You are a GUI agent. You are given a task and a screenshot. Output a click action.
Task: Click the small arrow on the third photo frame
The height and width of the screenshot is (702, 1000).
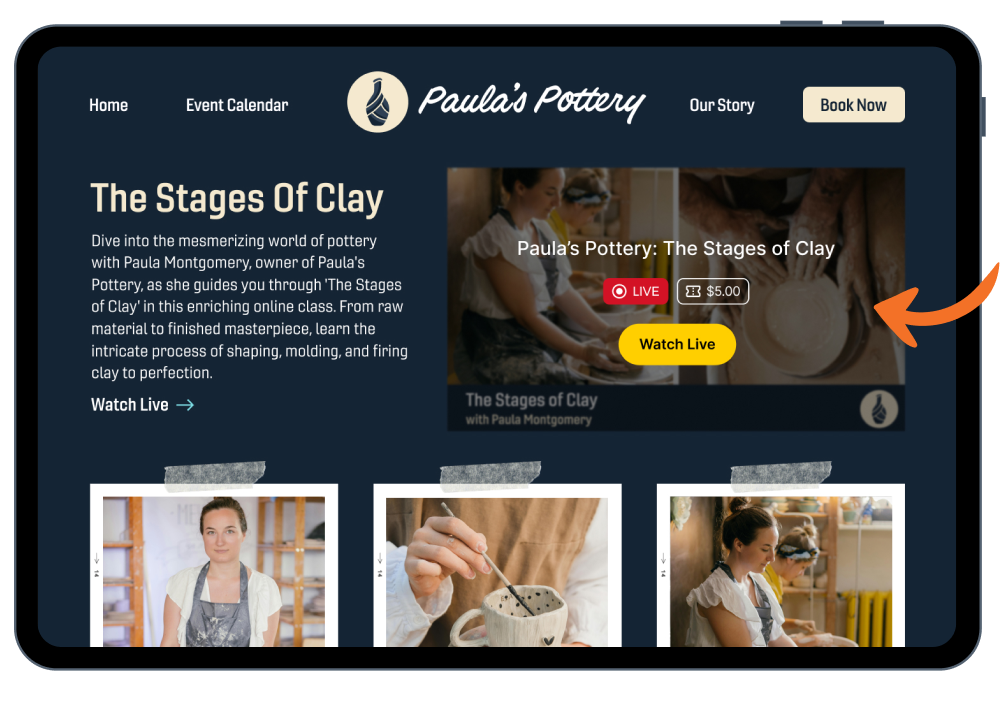point(663,559)
